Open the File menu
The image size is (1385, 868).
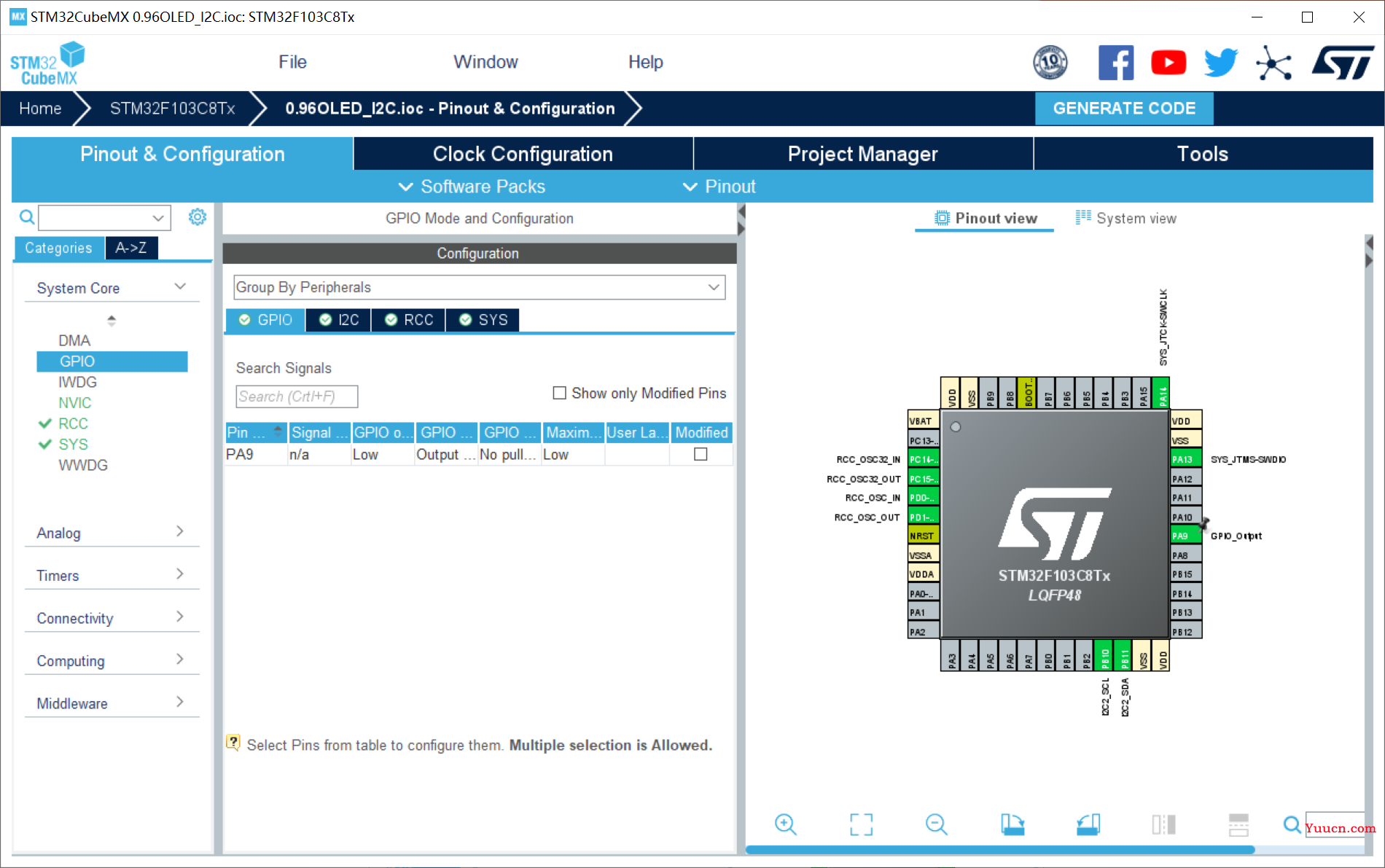(x=292, y=62)
